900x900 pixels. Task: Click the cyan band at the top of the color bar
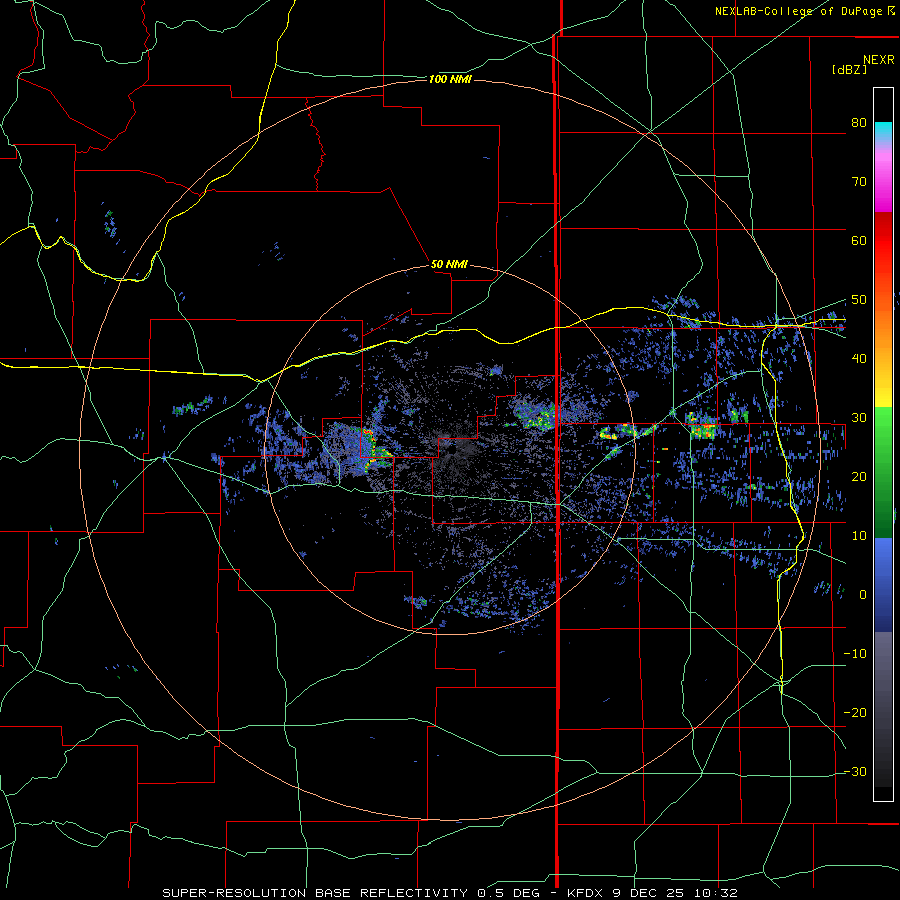click(883, 131)
